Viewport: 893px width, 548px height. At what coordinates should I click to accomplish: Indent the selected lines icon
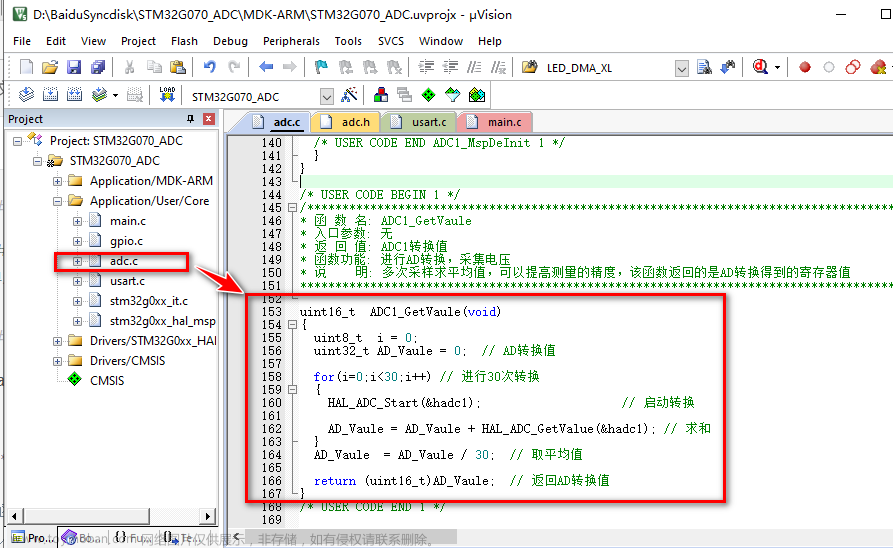tap(426, 67)
